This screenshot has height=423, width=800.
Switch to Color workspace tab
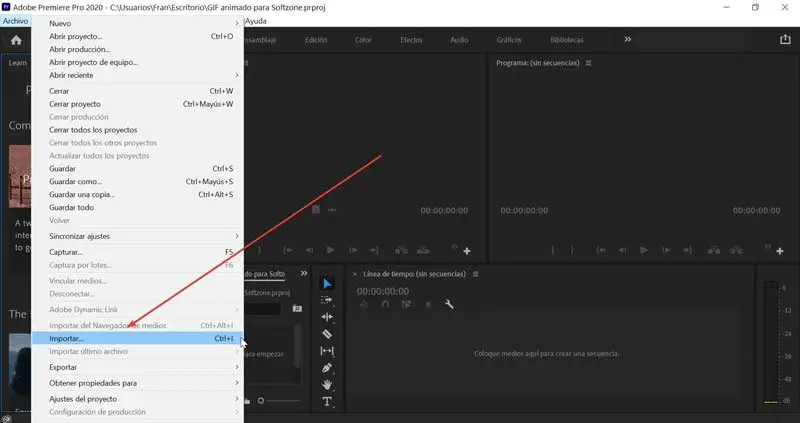pos(363,40)
